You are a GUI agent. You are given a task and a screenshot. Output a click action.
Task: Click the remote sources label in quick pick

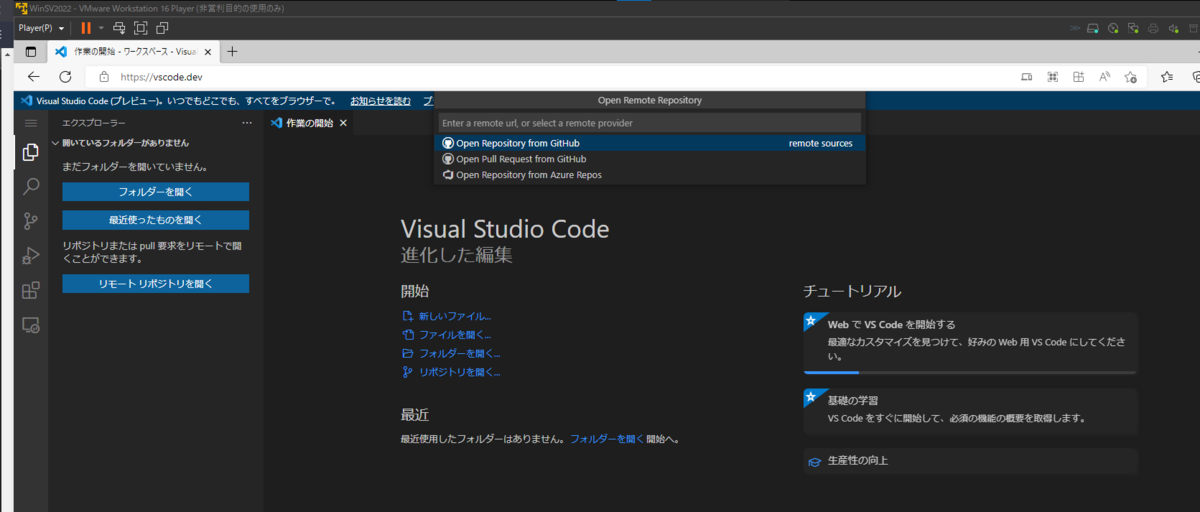[821, 143]
